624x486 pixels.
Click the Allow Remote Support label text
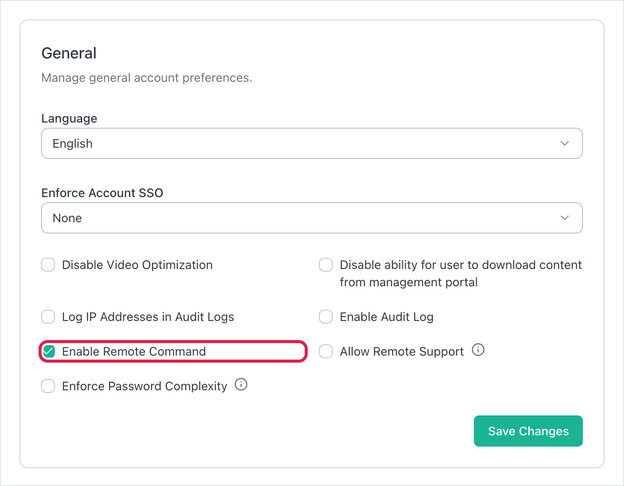pyautogui.click(x=402, y=351)
